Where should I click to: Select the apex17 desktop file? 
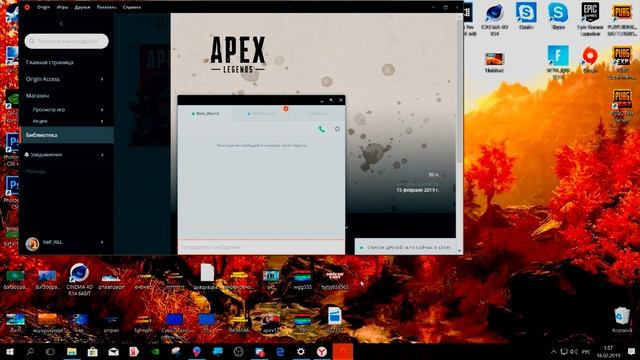271,322
